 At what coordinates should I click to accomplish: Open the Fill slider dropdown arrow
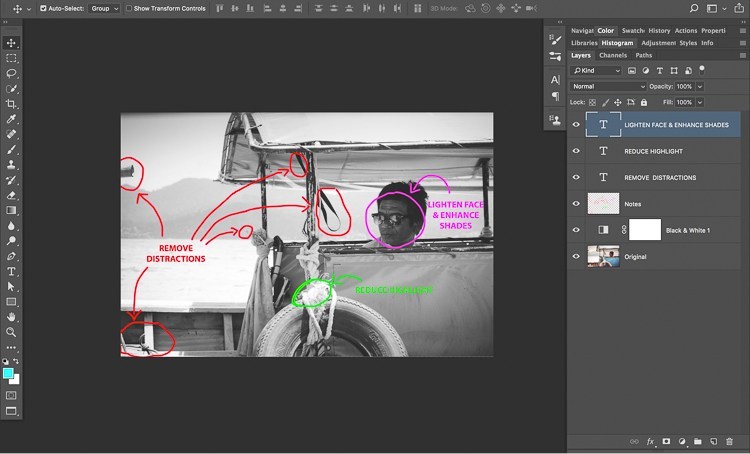coord(700,102)
